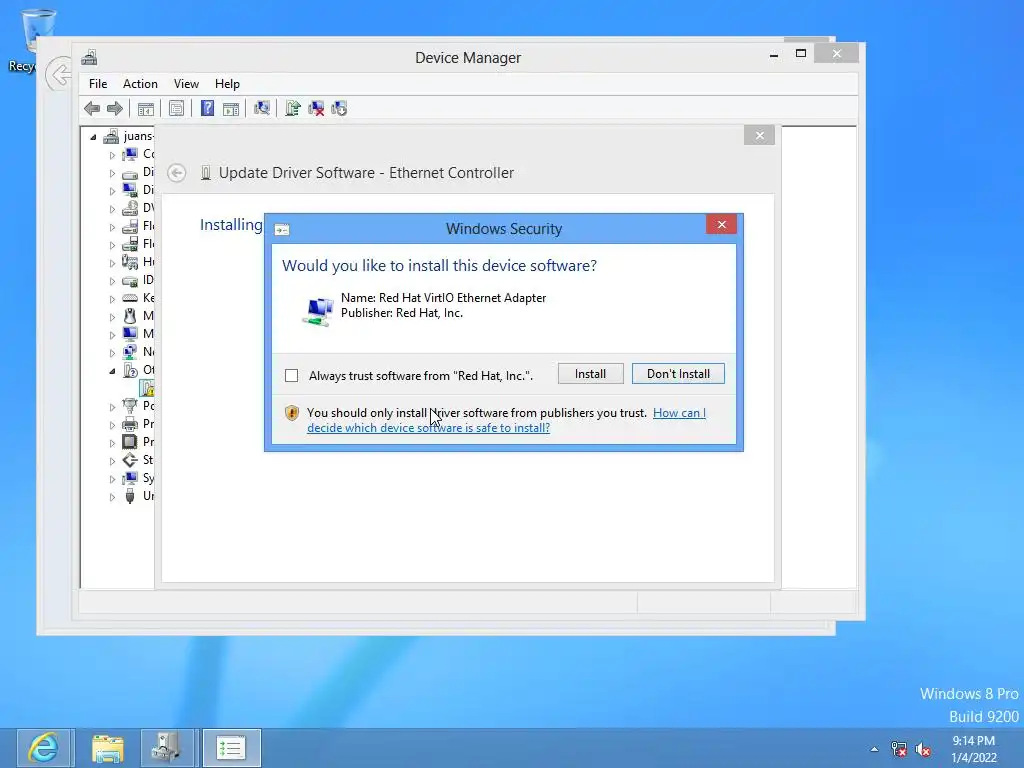Close the Update Driver Software wizard
Image resolution: width=1024 pixels, height=768 pixels.
(759, 135)
